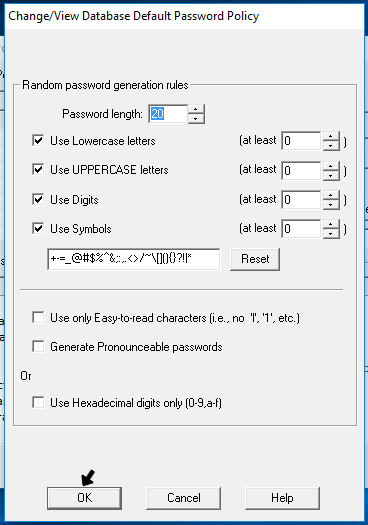Viewport: 368px width, 525px height.
Task: Enable Generate Pronounceable passwords
Action: coord(38,346)
